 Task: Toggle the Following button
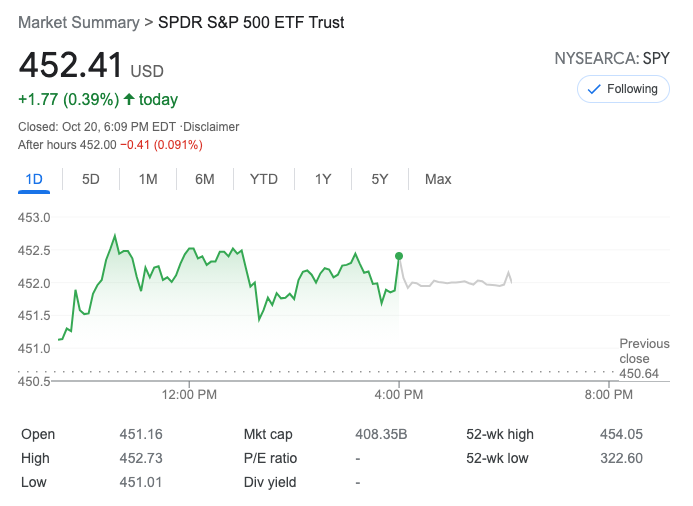(623, 89)
